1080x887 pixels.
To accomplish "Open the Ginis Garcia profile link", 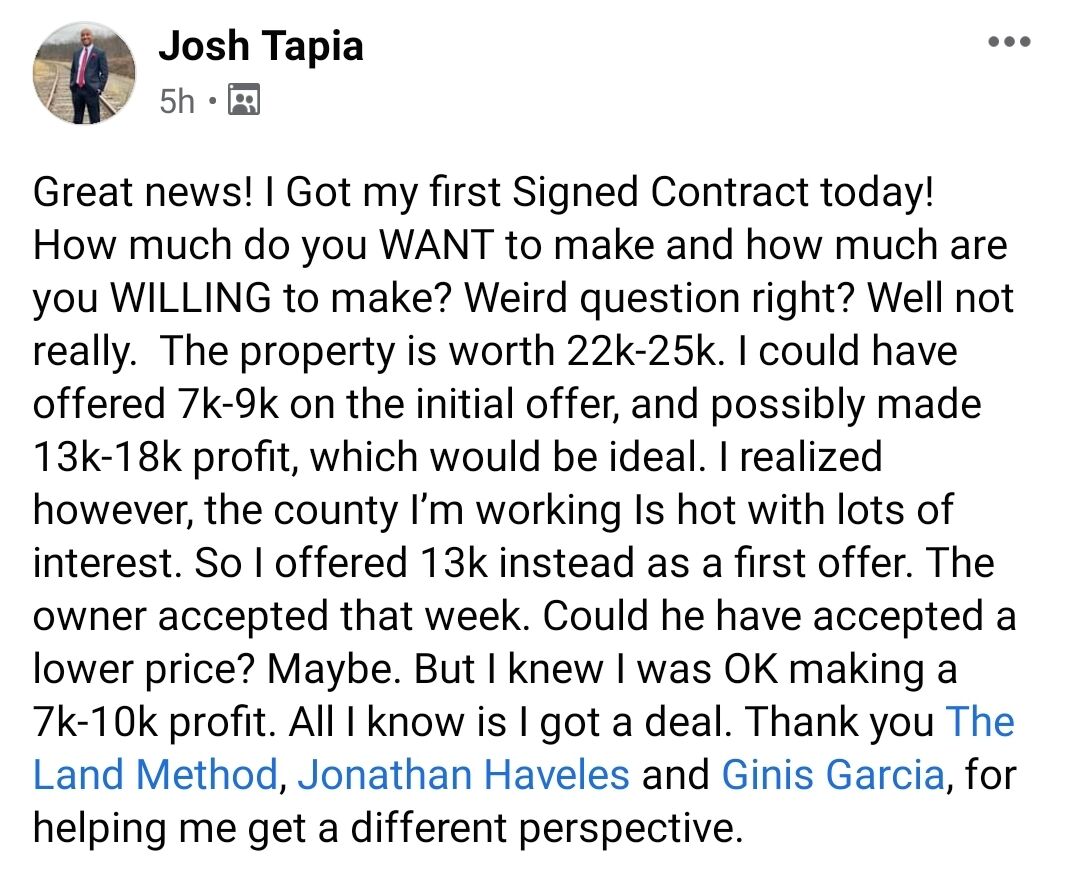I will click(x=832, y=775).
